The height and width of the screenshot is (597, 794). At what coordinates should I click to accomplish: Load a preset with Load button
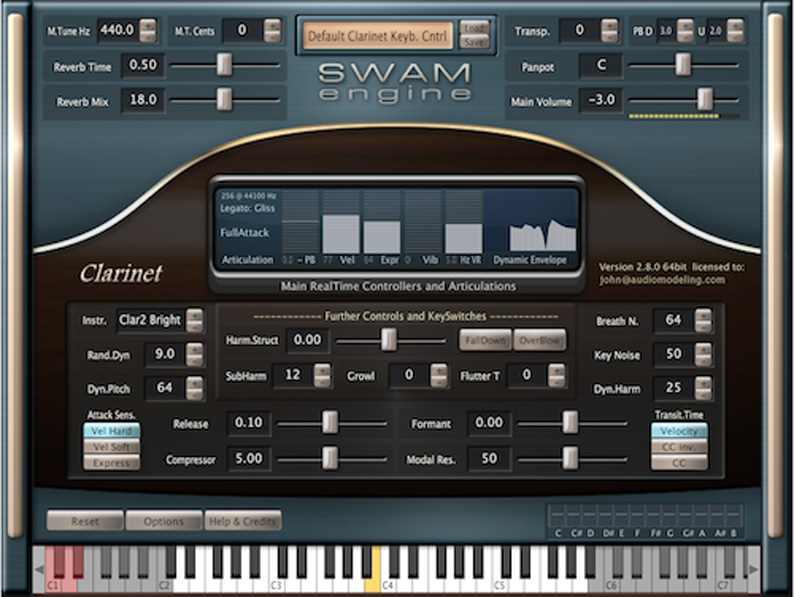(474, 28)
